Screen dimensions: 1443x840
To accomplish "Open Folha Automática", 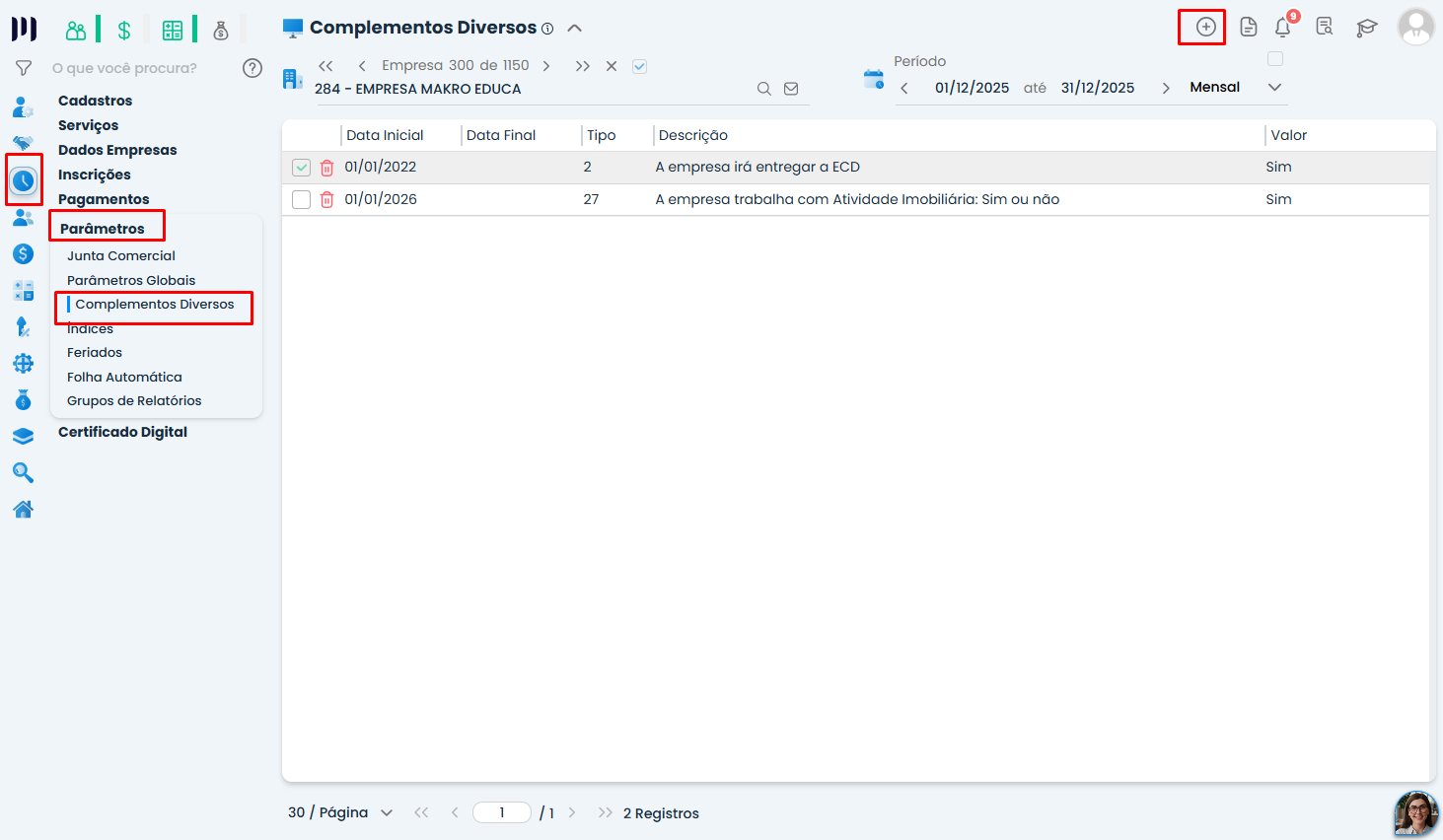I will (124, 378).
